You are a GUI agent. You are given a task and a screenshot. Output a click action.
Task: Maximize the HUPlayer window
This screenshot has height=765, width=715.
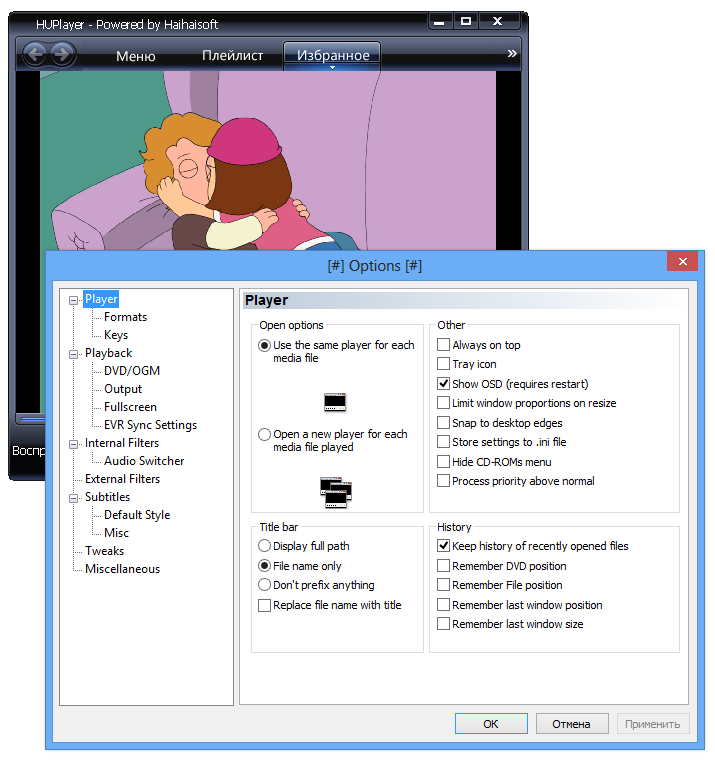[466, 21]
